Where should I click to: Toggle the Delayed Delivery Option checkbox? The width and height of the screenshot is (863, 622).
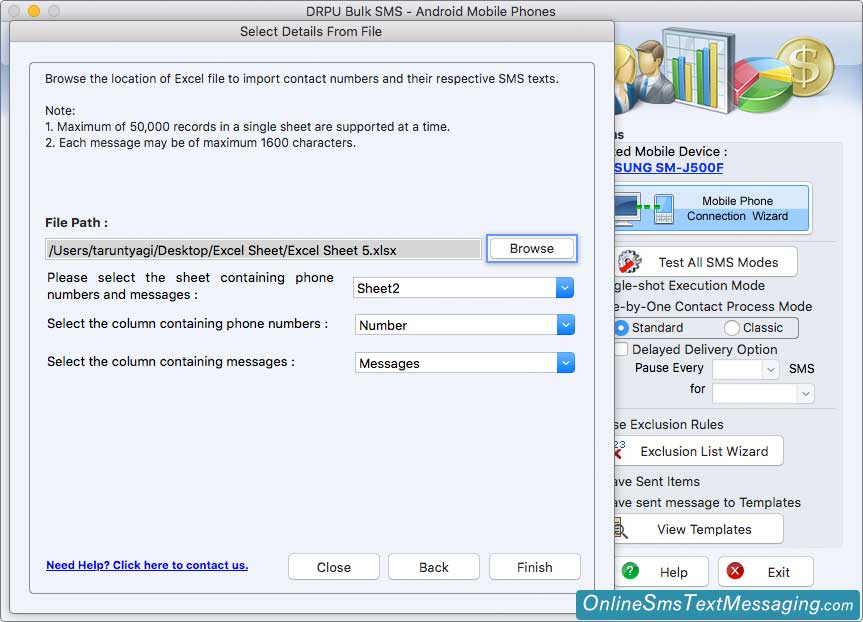click(621, 349)
